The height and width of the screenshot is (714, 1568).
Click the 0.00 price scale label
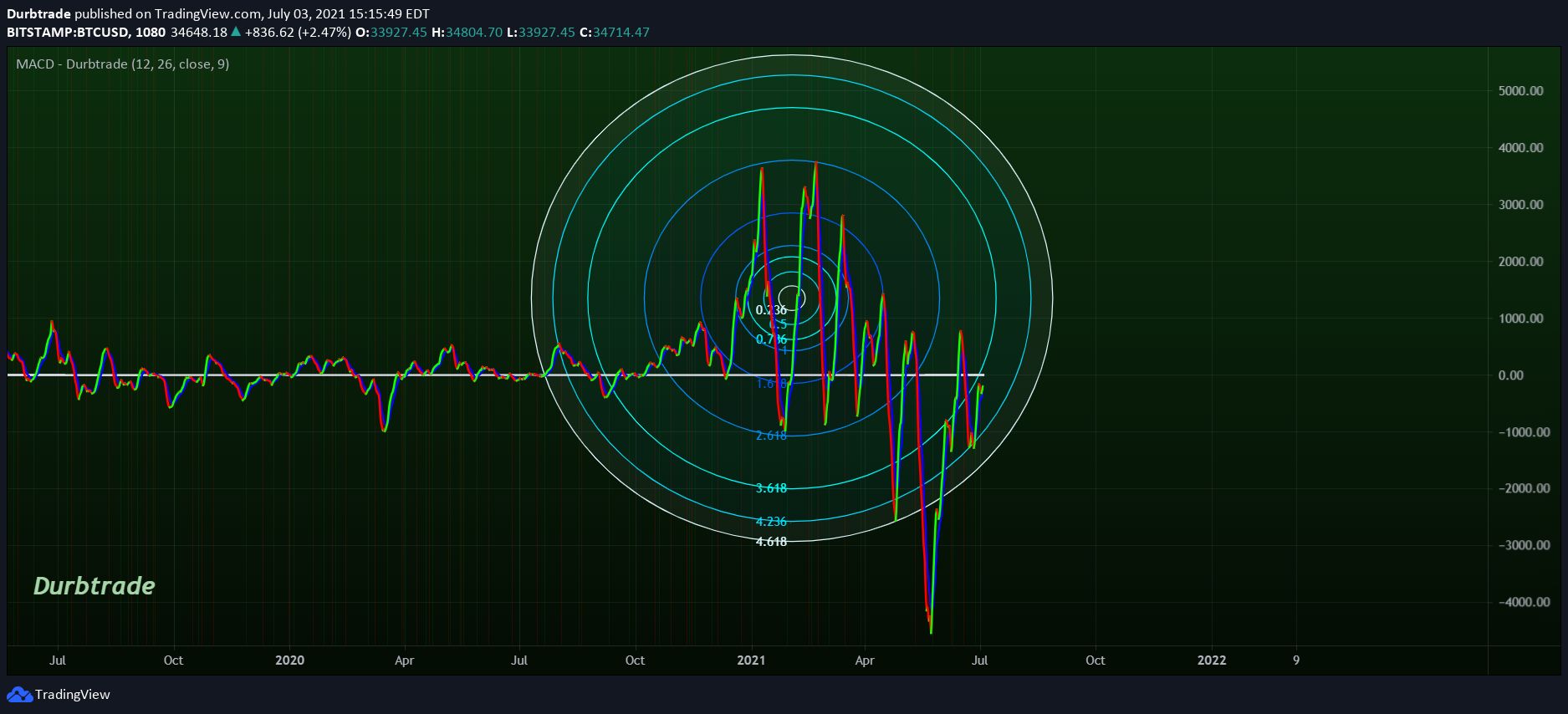tap(1510, 375)
